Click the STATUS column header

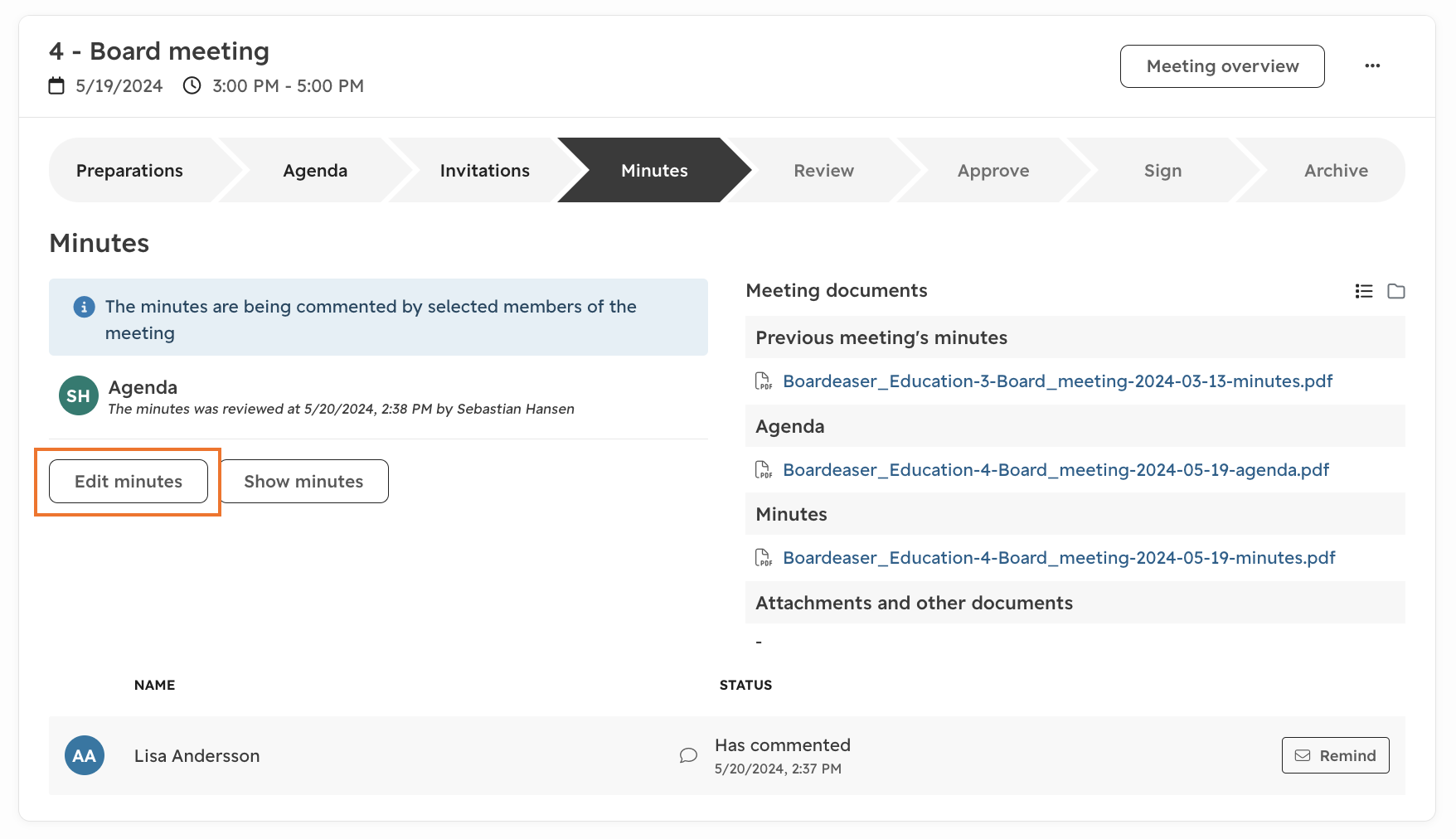[x=745, y=685]
